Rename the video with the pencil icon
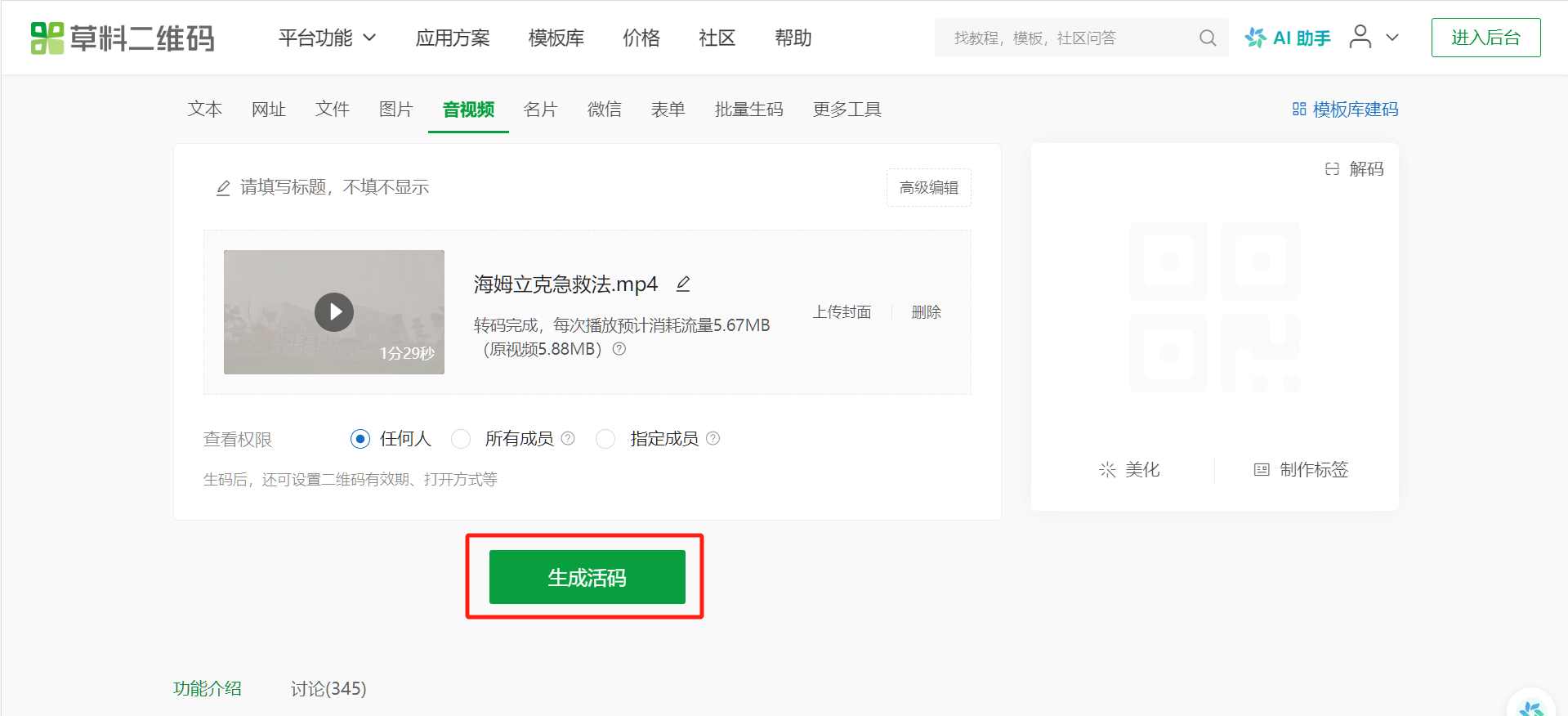The image size is (1568, 716). point(683,284)
